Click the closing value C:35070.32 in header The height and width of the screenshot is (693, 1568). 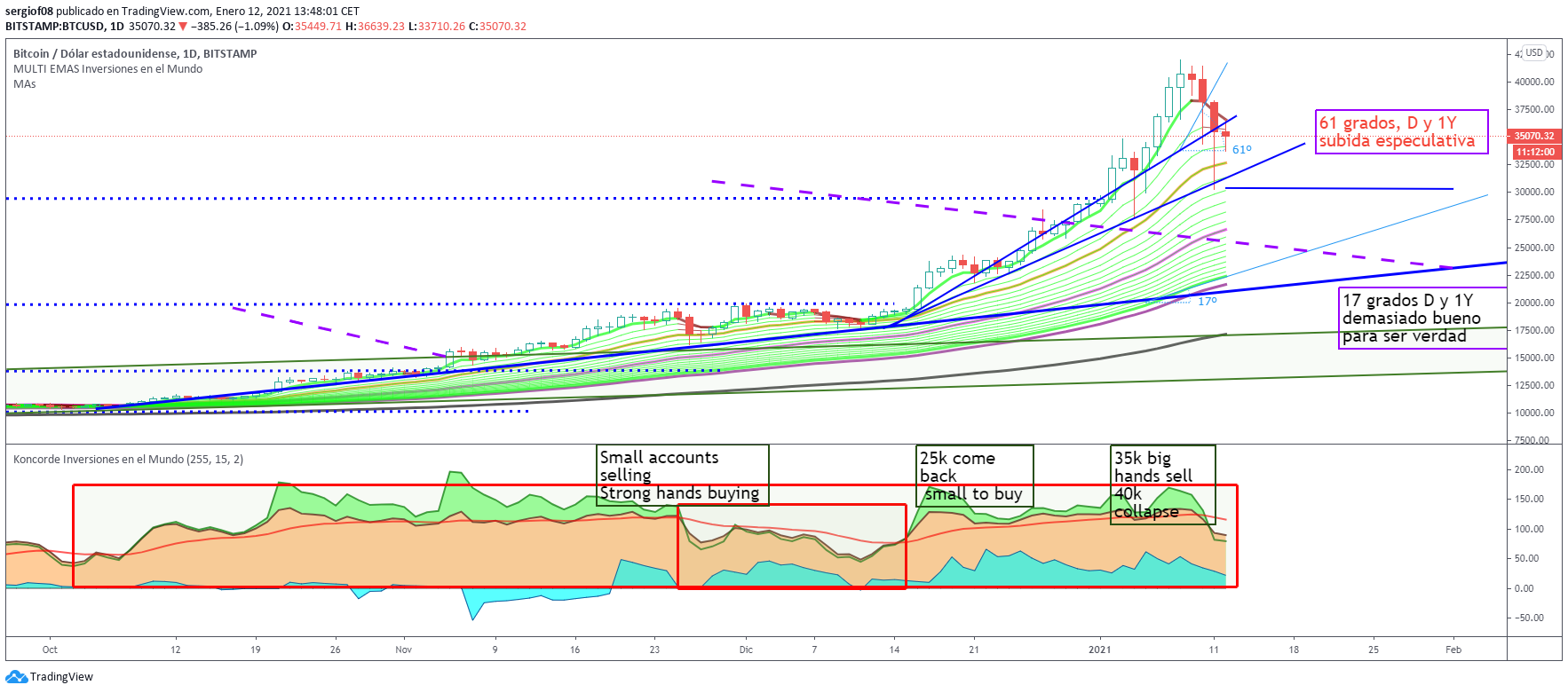(x=497, y=27)
